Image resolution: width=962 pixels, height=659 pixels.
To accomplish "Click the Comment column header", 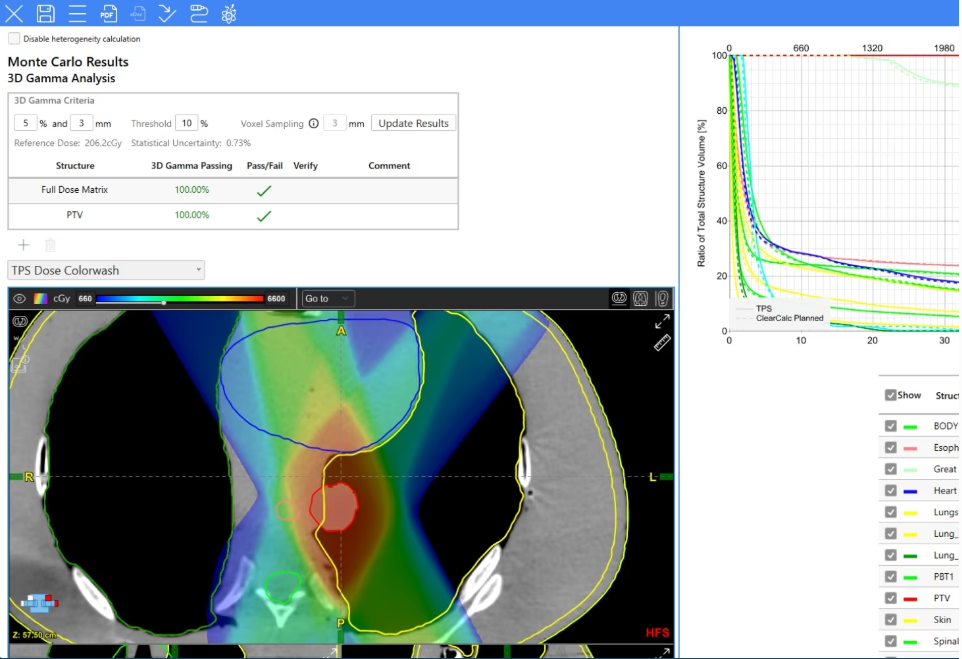I will 389,166.
